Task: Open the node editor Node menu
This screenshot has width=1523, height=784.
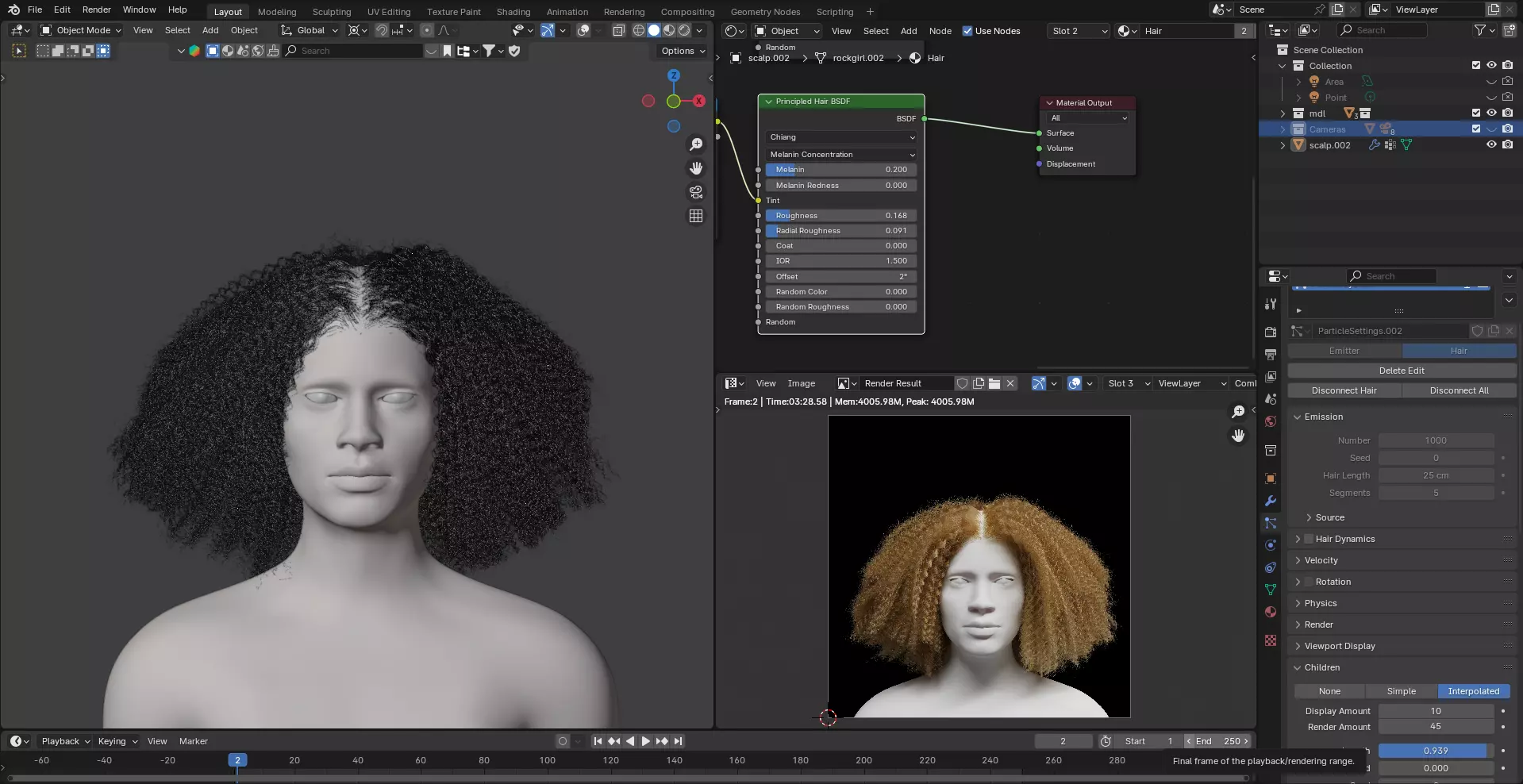Action: (x=940, y=31)
